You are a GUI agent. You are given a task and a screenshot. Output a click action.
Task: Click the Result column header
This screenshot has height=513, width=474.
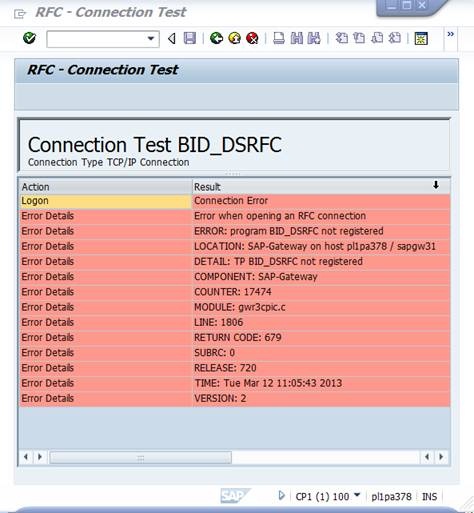pos(321,187)
